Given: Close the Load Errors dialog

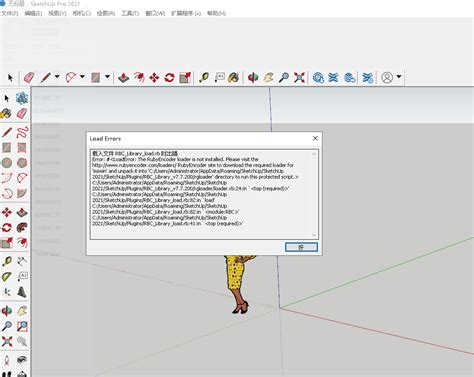Looking at the screenshot, I should click(x=315, y=138).
